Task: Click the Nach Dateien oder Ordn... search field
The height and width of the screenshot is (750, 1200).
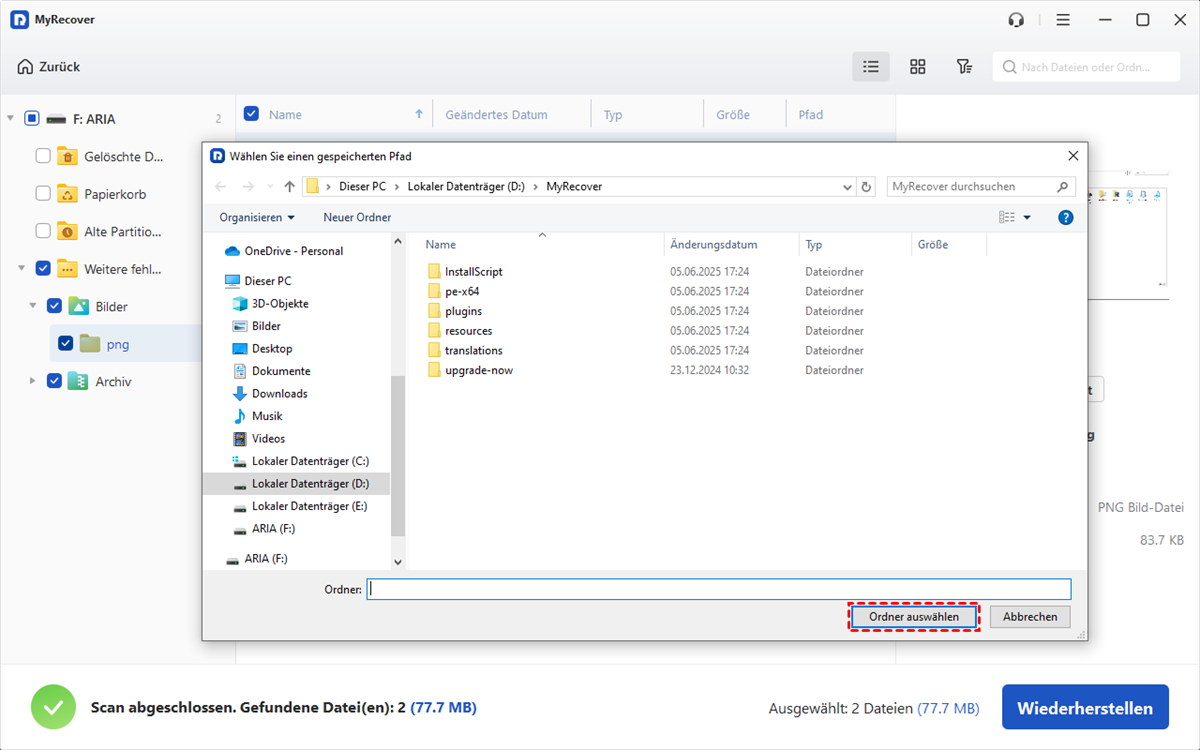Action: [1087, 67]
